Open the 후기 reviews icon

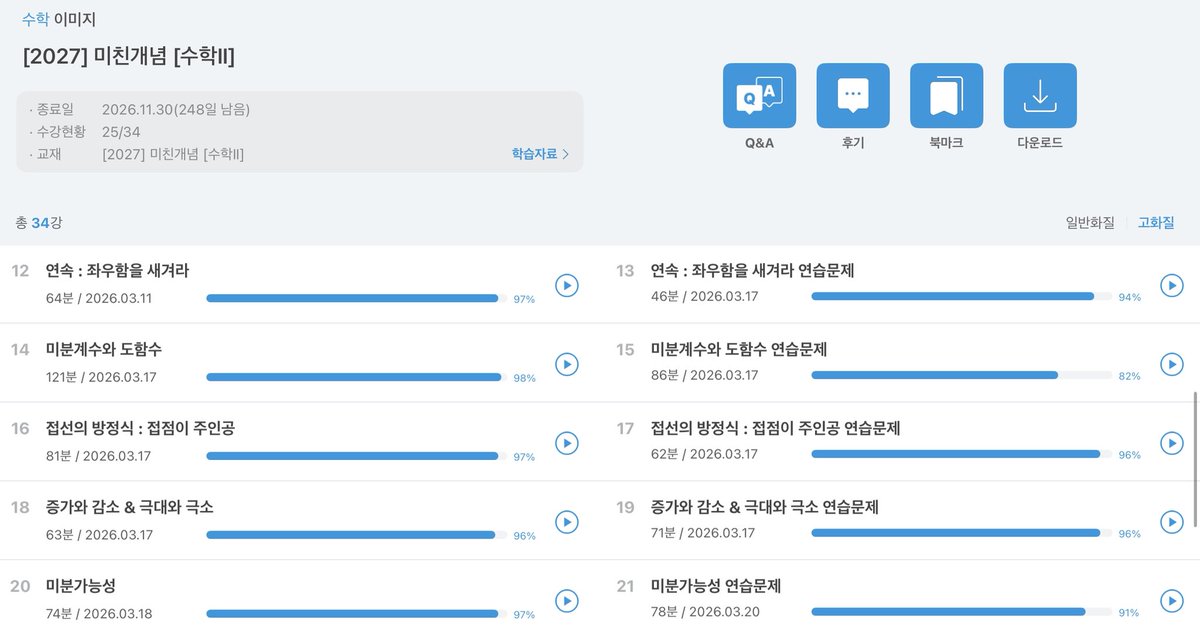[x=853, y=96]
